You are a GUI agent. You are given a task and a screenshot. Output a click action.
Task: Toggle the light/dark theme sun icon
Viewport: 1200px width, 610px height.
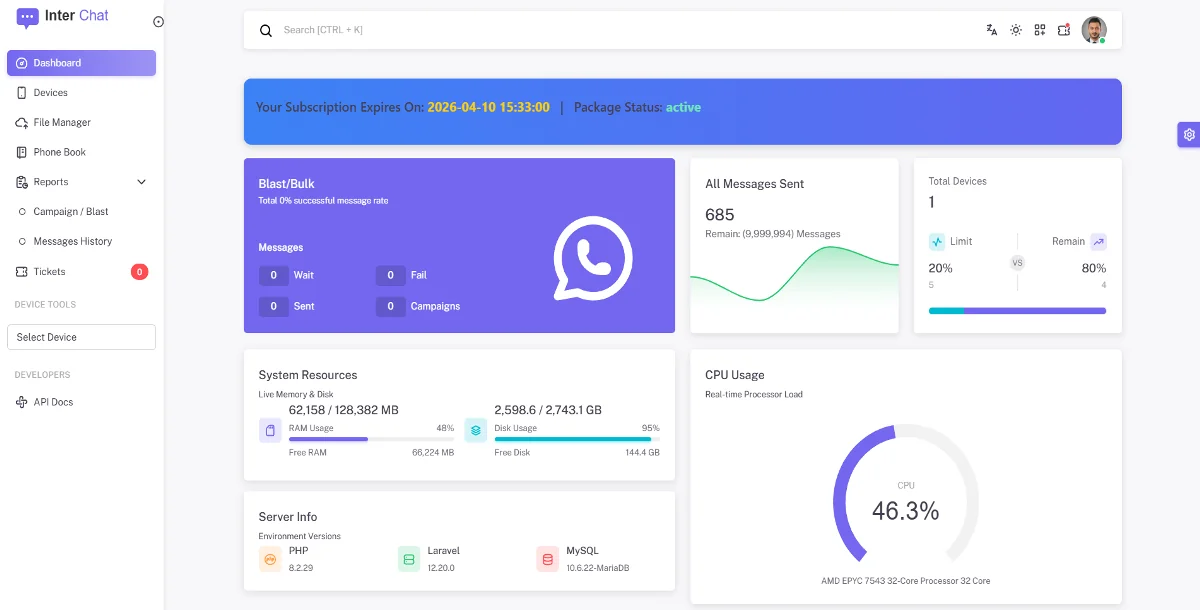[x=1015, y=30]
